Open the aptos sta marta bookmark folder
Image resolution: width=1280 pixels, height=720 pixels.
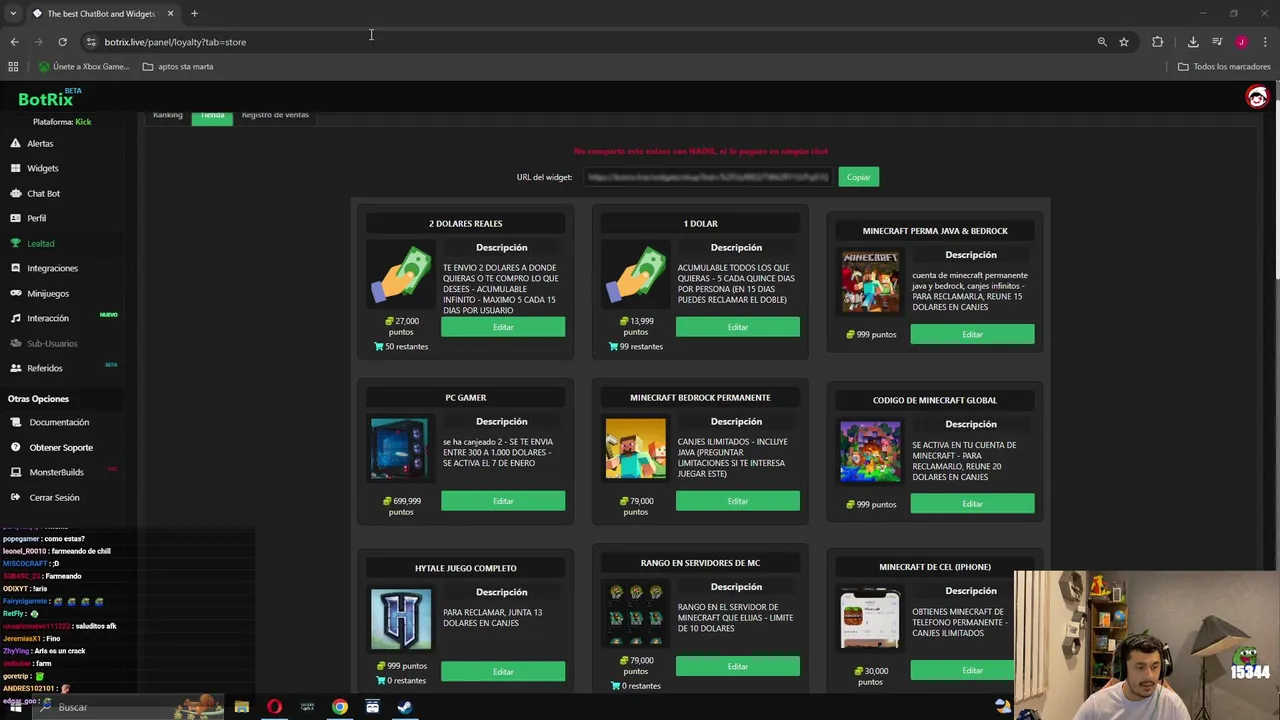pos(178,67)
